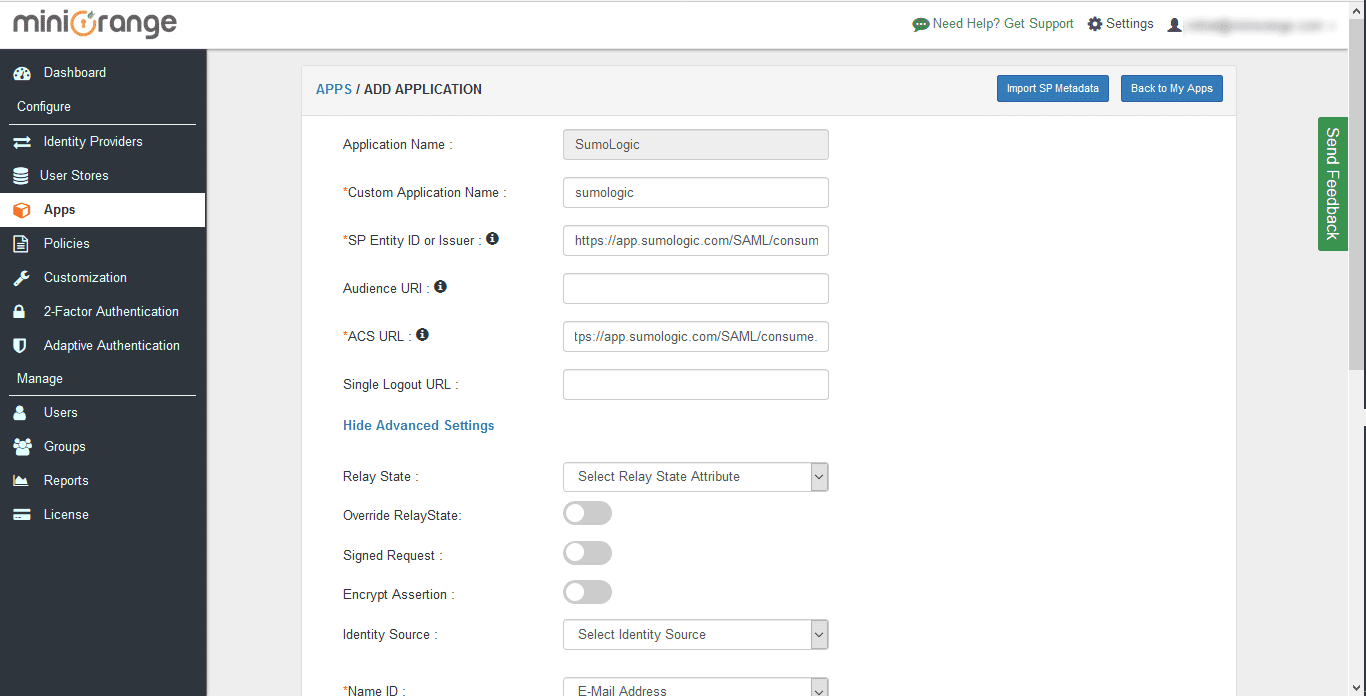Turn on Encrypt Assertion switch
The width and height of the screenshot is (1366, 696).
coord(587,593)
